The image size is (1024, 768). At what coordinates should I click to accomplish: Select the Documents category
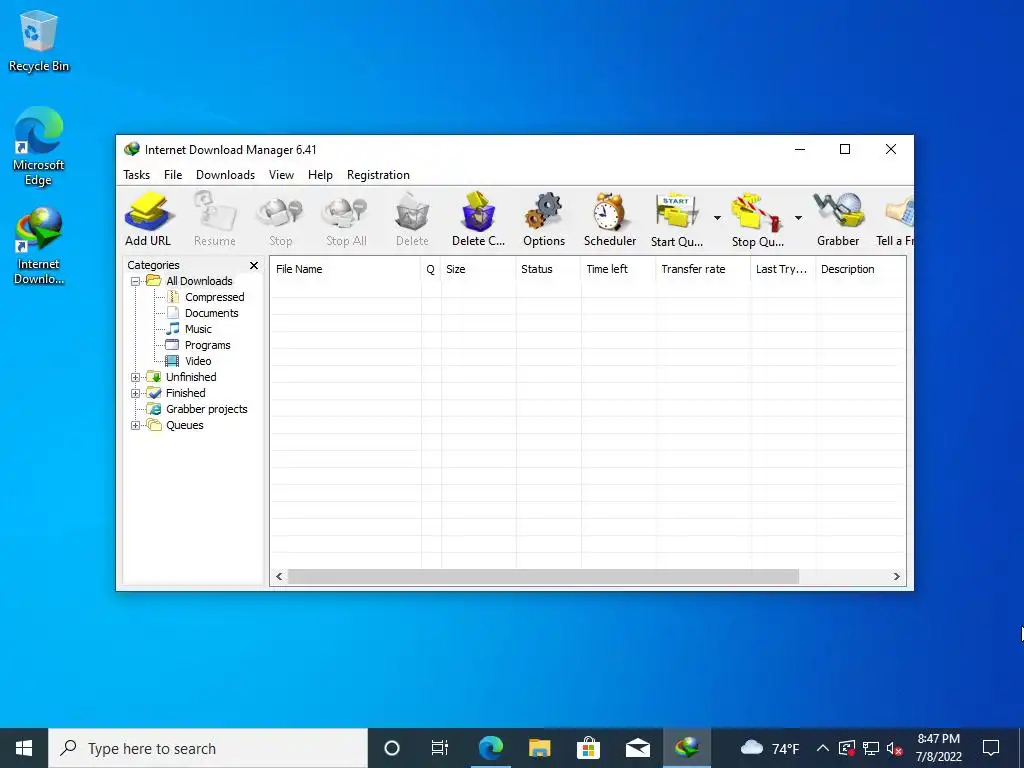pyautogui.click(x=211, y=313)
